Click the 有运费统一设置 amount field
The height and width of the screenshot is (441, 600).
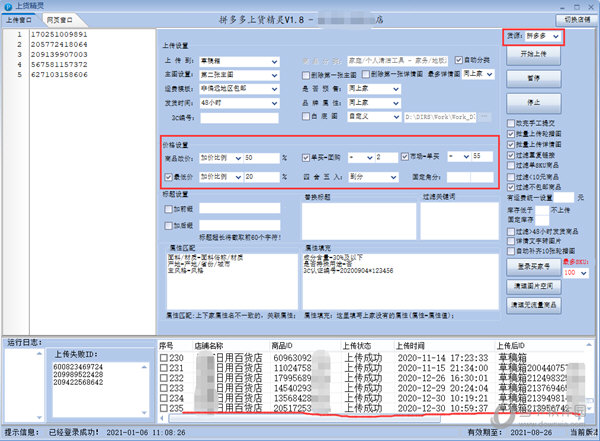[564, 198]
